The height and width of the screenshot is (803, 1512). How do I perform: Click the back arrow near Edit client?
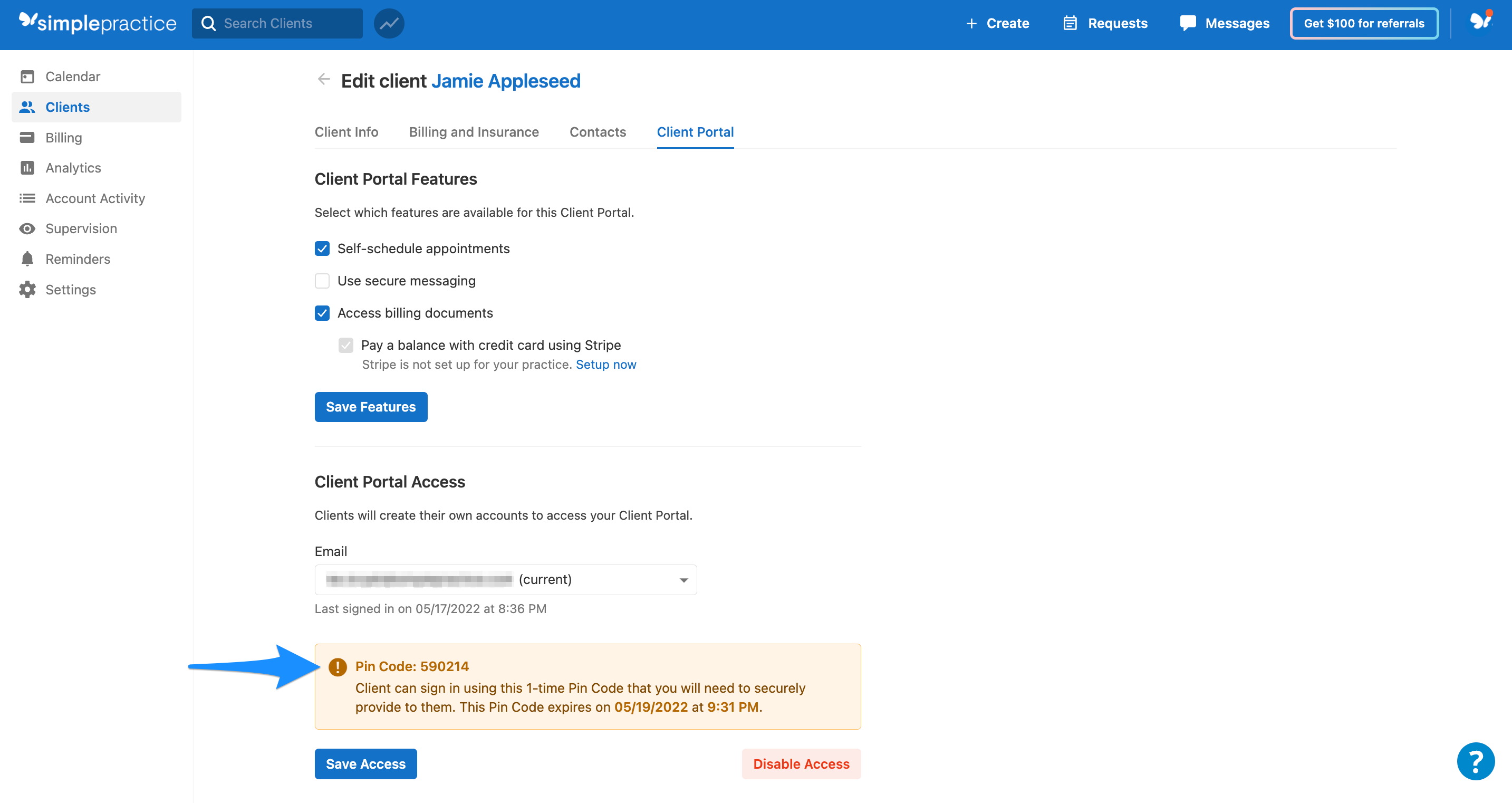pos(323,79)
